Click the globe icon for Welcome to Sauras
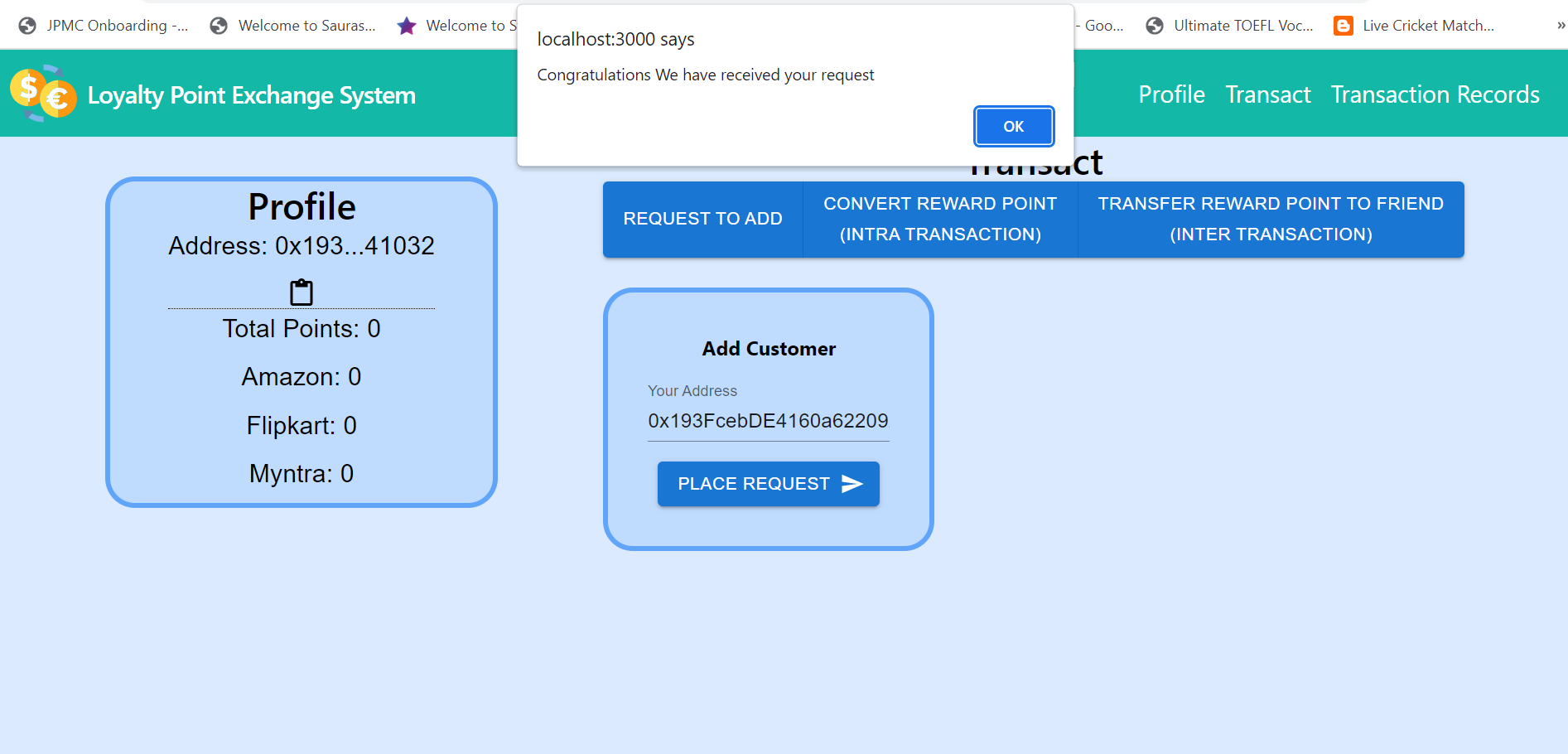Image resolution: width=1568 pixels, height=754 pixels. (218, 25)
